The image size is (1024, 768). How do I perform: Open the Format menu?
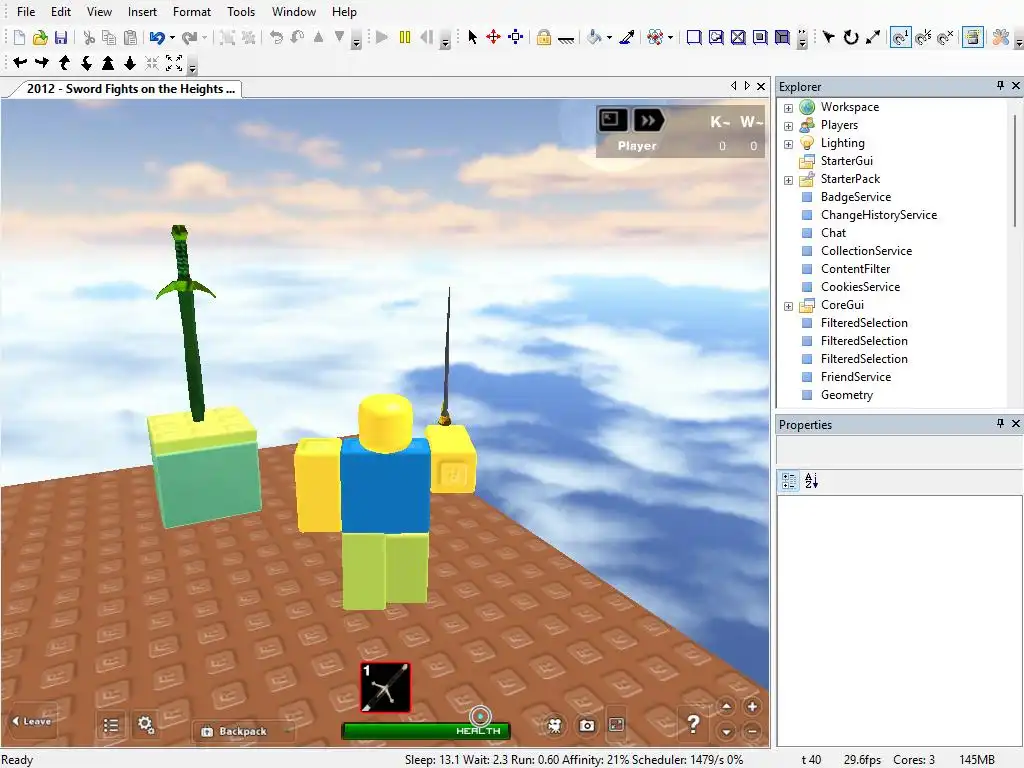(192, 12)
